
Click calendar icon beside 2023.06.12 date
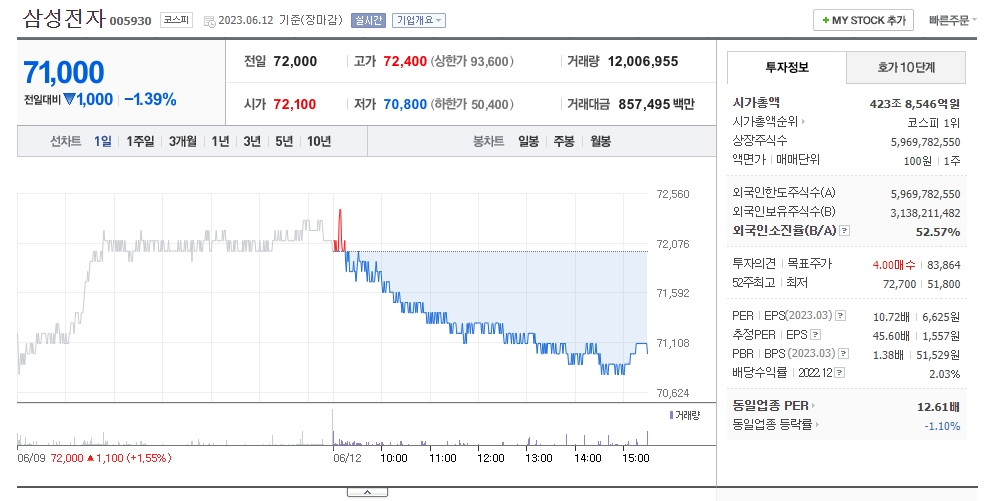click(x=209, y=21)
